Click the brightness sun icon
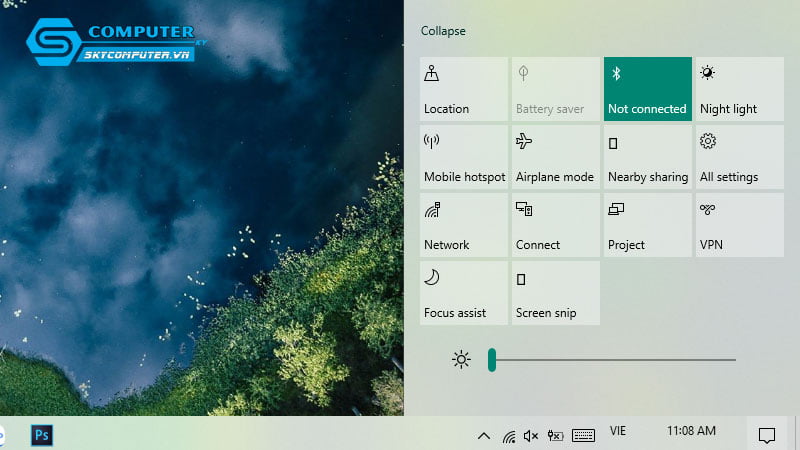 [461, 360]
